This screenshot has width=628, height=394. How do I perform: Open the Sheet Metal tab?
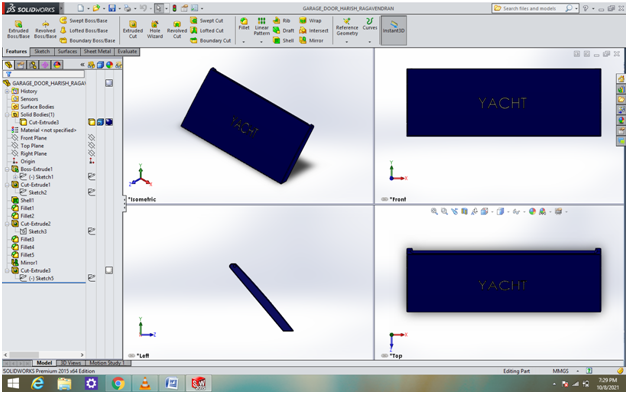(x=97, y=51)
